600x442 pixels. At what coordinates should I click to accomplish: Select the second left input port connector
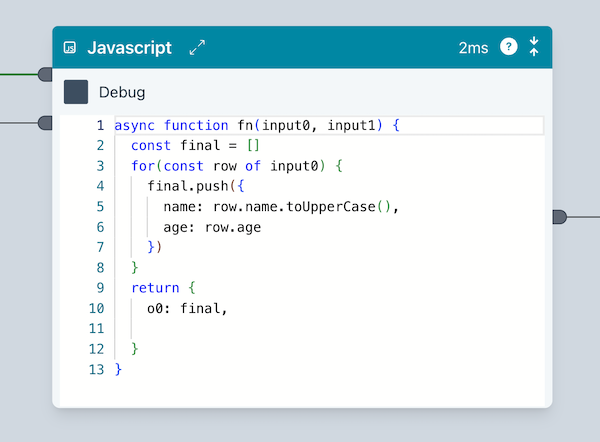pos(45,123)
